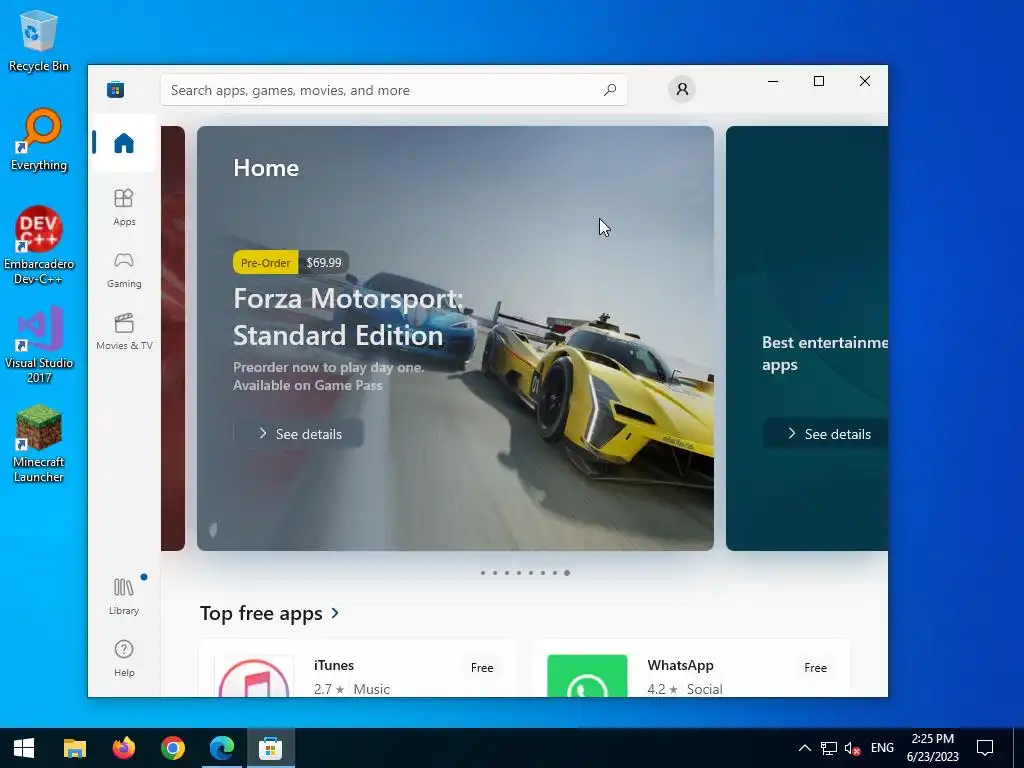Click the ENG language indicator

click(882, 748)
